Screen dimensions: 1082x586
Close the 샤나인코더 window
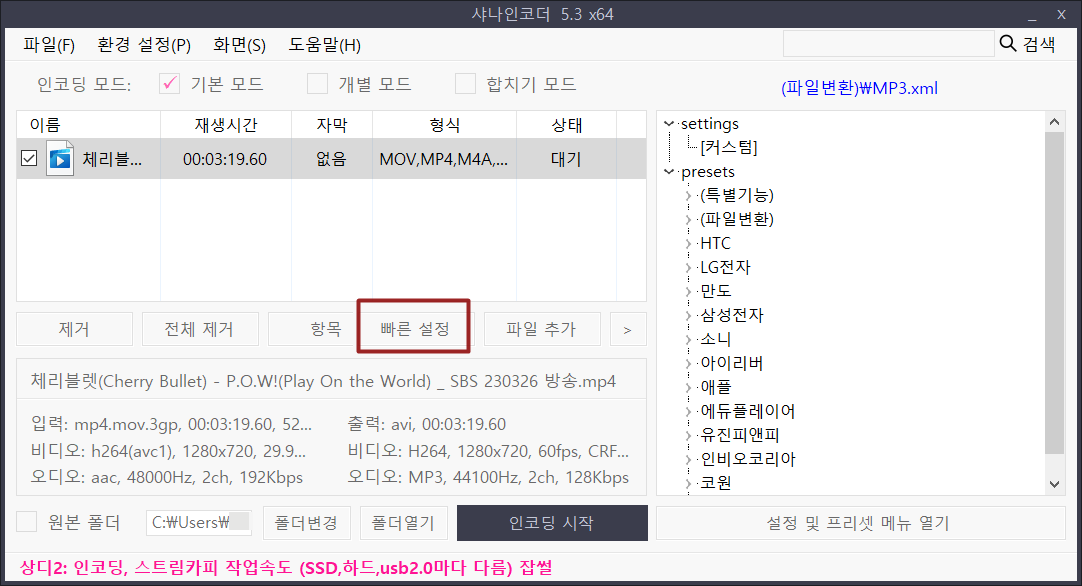[x=1061, y=14]
